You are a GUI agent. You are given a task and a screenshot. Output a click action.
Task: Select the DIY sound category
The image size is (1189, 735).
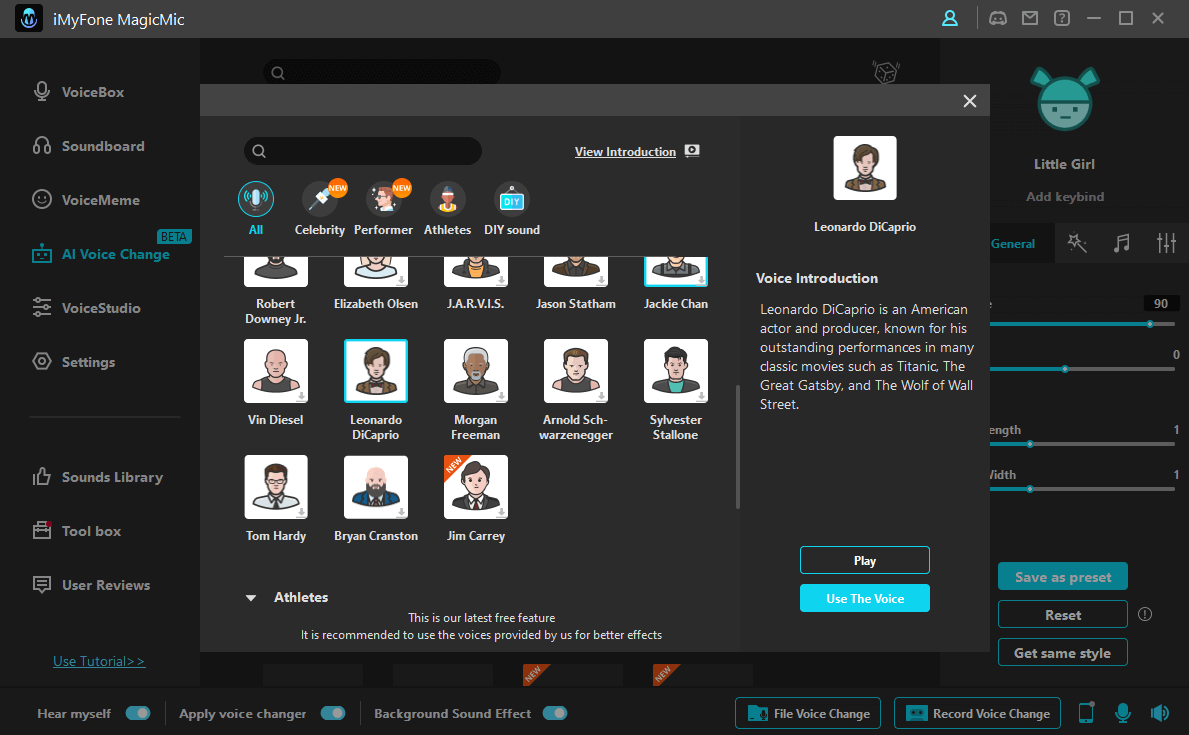pos(512,209)
